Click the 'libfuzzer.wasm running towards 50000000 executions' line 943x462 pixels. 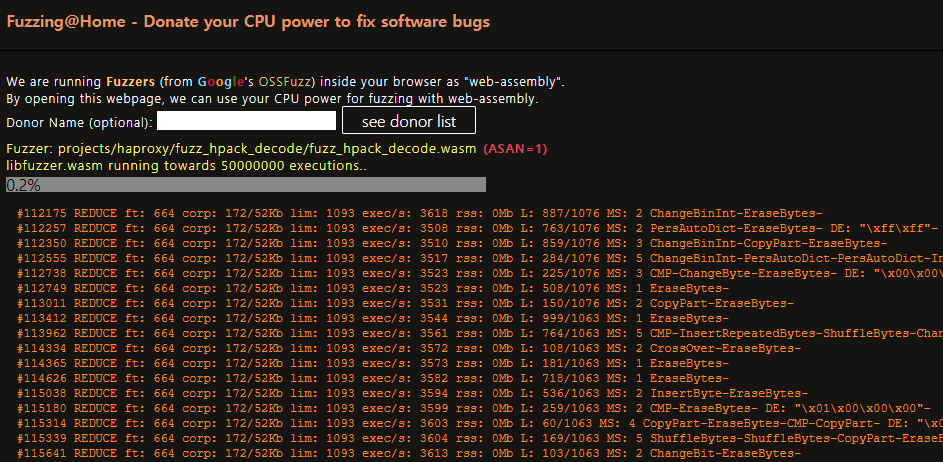coord(186,165)
